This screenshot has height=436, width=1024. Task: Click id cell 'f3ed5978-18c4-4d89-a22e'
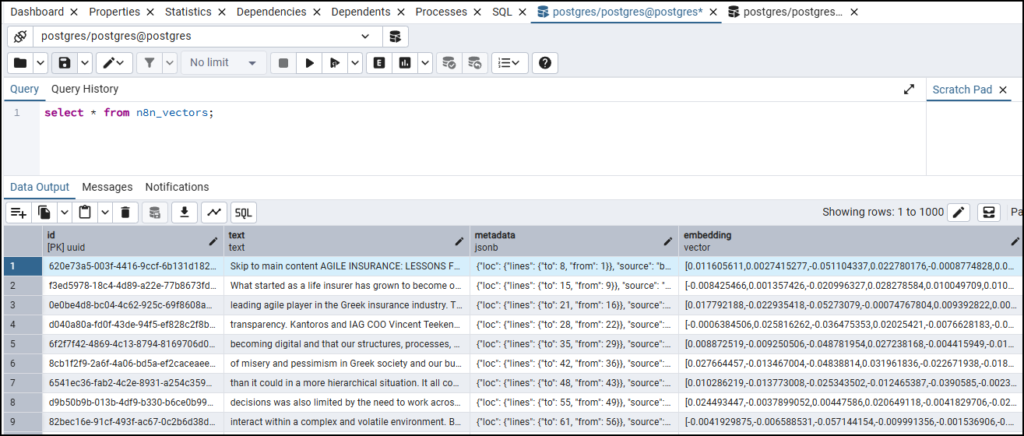pos(133,285)
